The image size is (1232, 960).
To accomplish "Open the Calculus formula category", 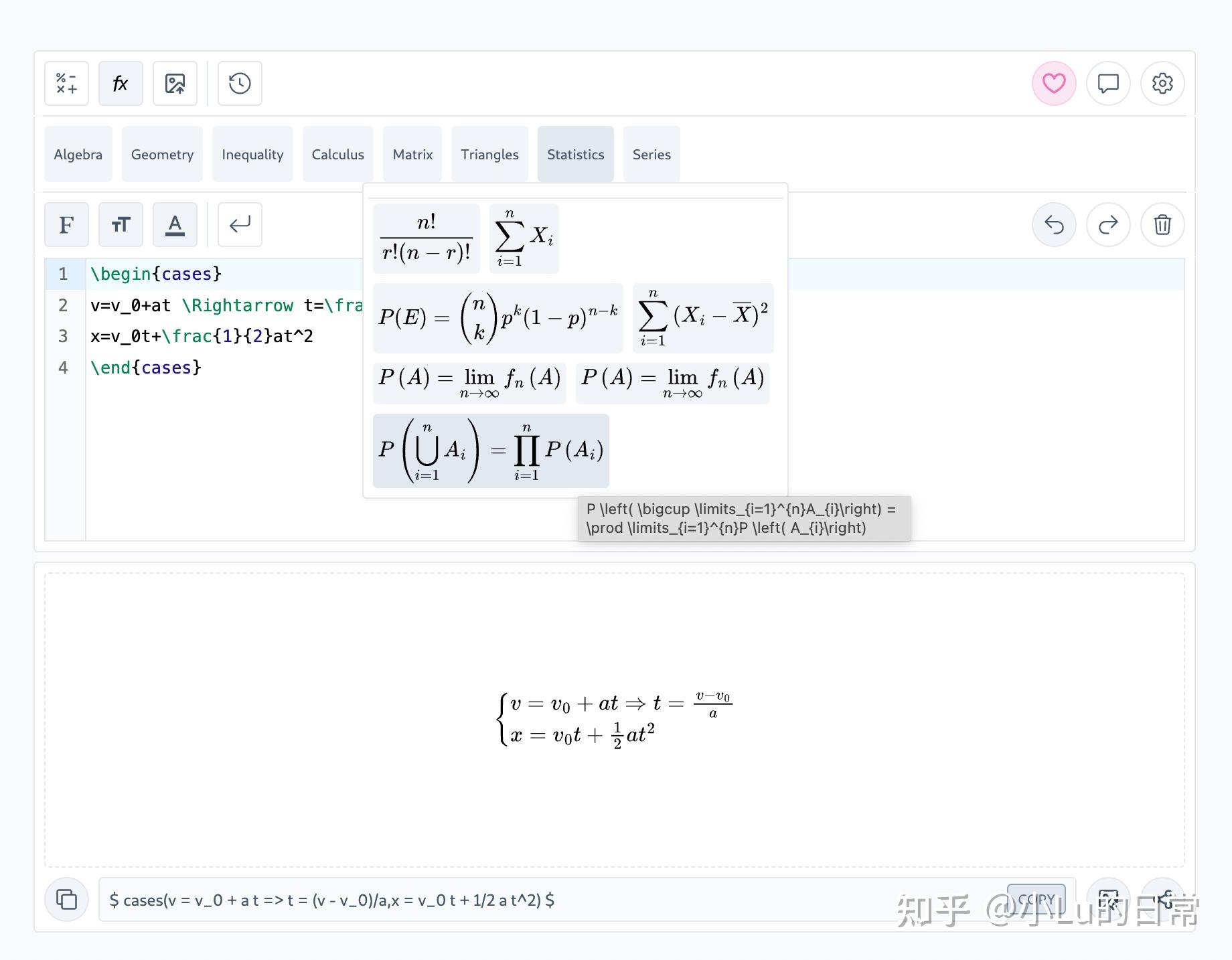I will click(x=338, y=154).
